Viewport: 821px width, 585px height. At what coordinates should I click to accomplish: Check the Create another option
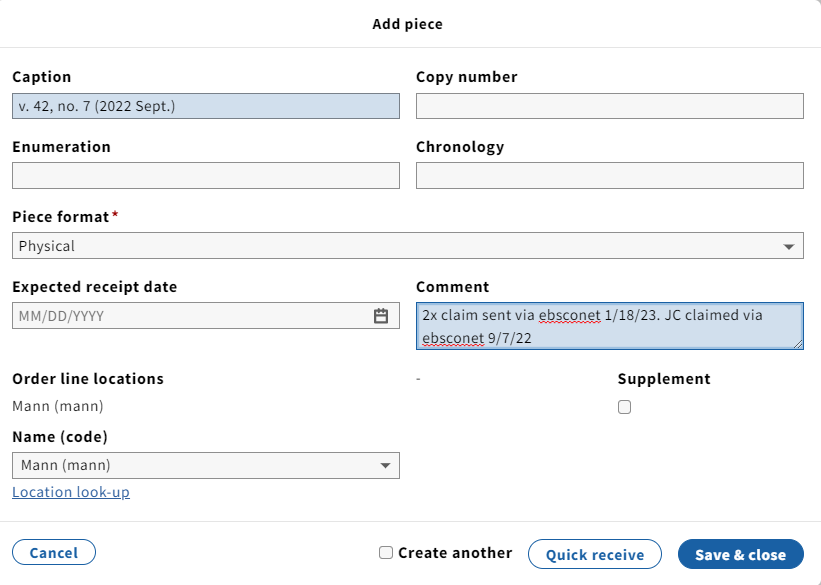(x=386, y=553)
